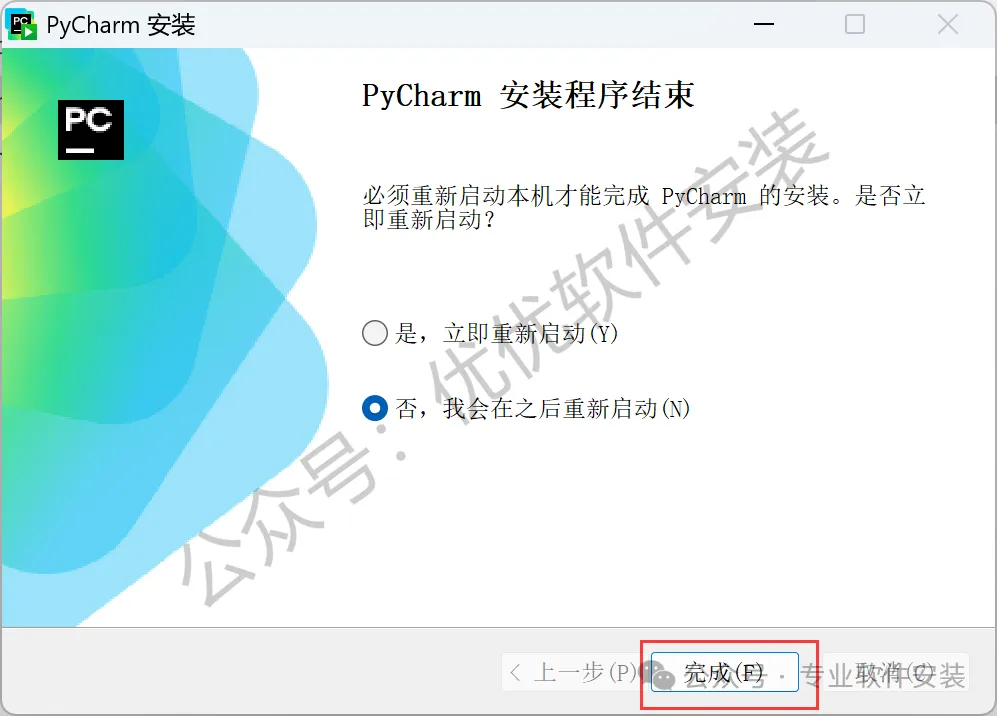Screen dimensions: 997x716
Task: Click the 完成(F) finish button
Action: [724, 672]
